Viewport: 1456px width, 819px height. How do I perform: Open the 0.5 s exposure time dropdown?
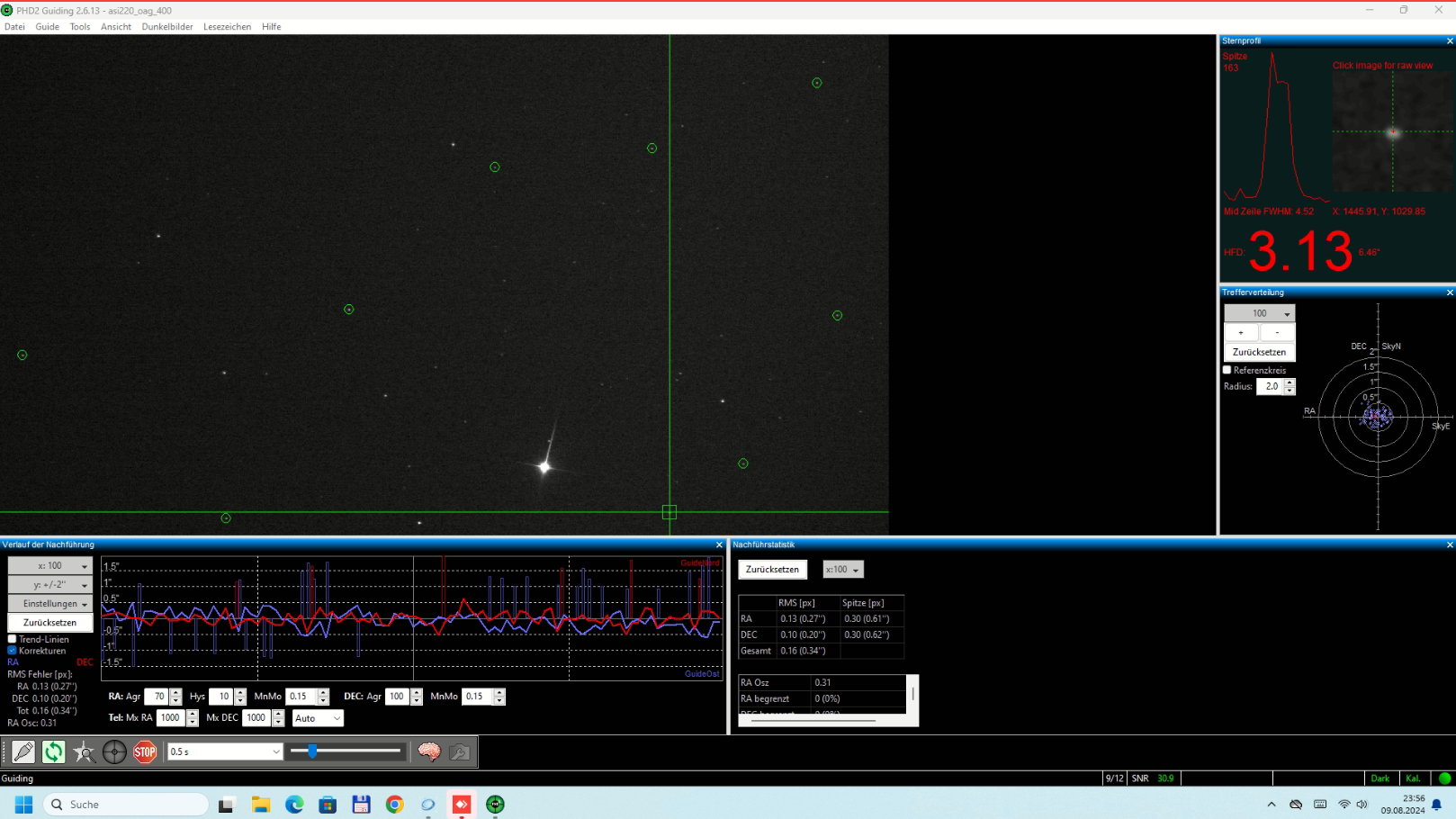tap(225, 751)
